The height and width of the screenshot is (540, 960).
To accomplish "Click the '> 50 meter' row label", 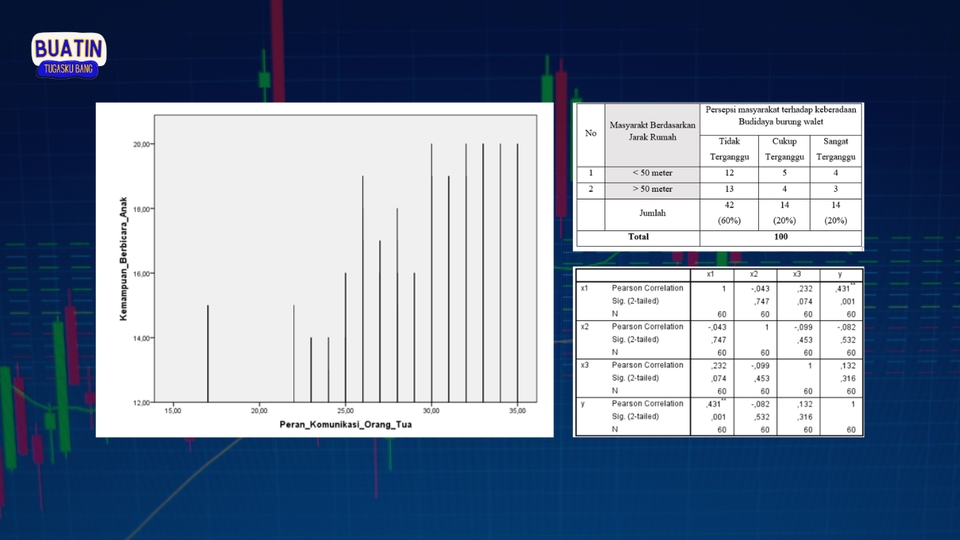I will [x=652, y=189].
